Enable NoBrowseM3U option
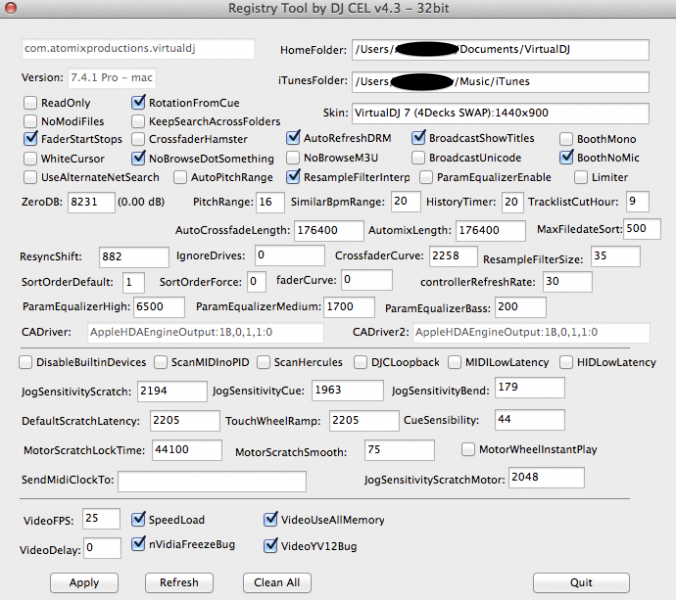 coord(293,158)
